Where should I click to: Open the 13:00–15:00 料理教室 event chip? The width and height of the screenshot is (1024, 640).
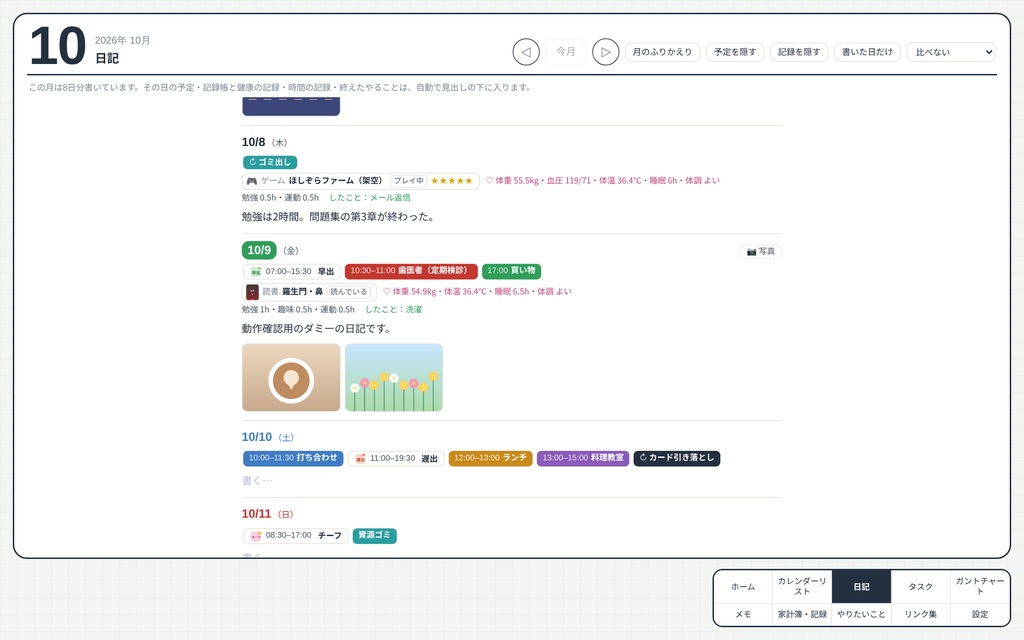tap(583, 458)
